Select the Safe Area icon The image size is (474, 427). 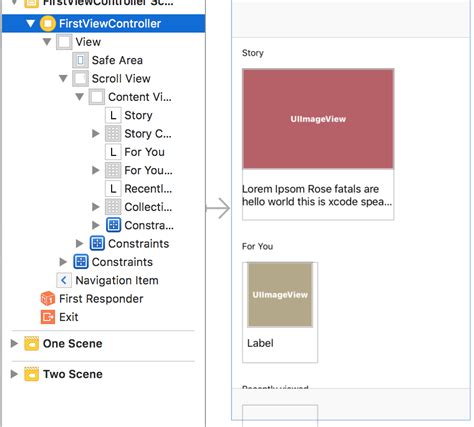[x=80, y=60]
